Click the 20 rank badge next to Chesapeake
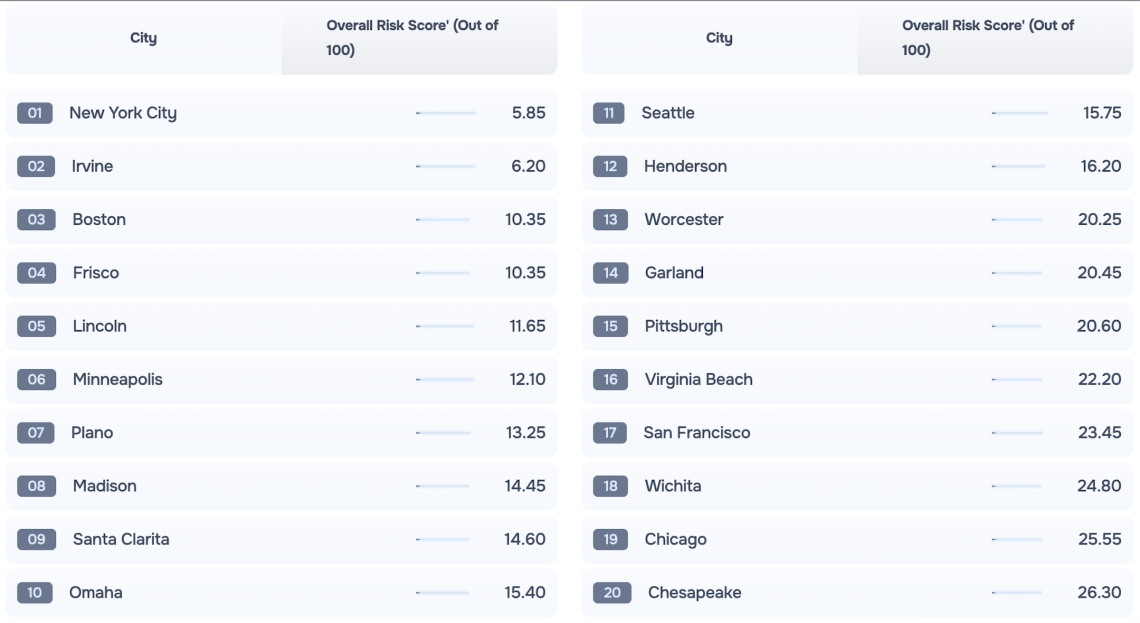Screen dimensions: 1140x623 point(612,593)
